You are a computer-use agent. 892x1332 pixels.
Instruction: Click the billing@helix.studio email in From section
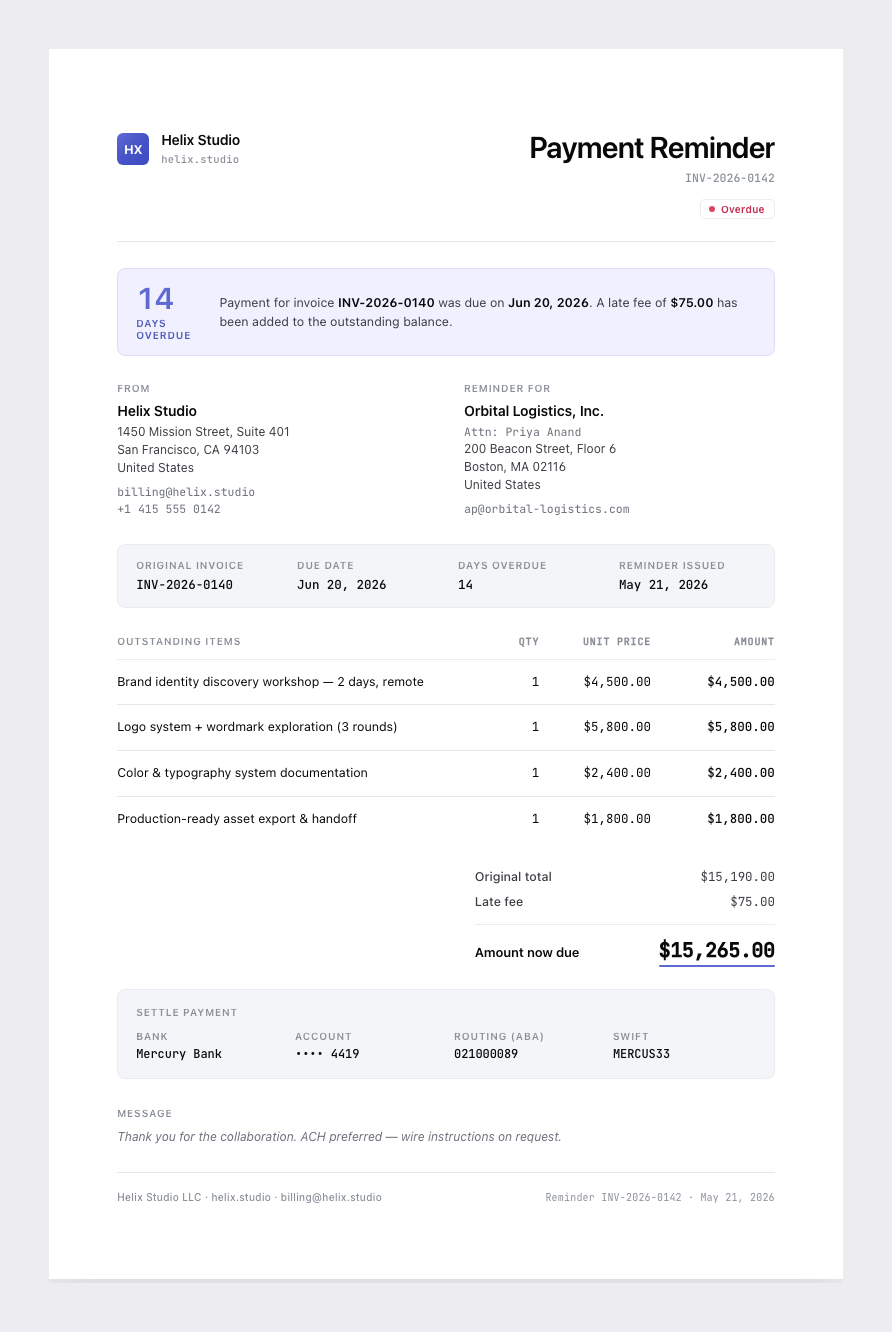click(x=186, y=492)
